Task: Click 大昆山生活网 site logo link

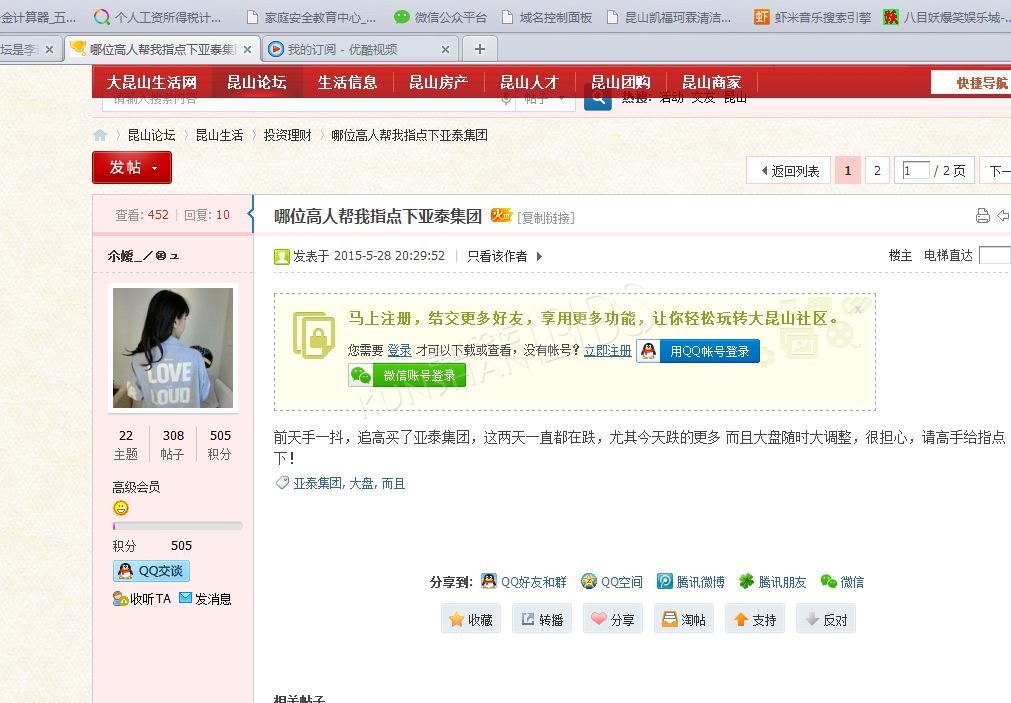Action: [x=152, y=83]
